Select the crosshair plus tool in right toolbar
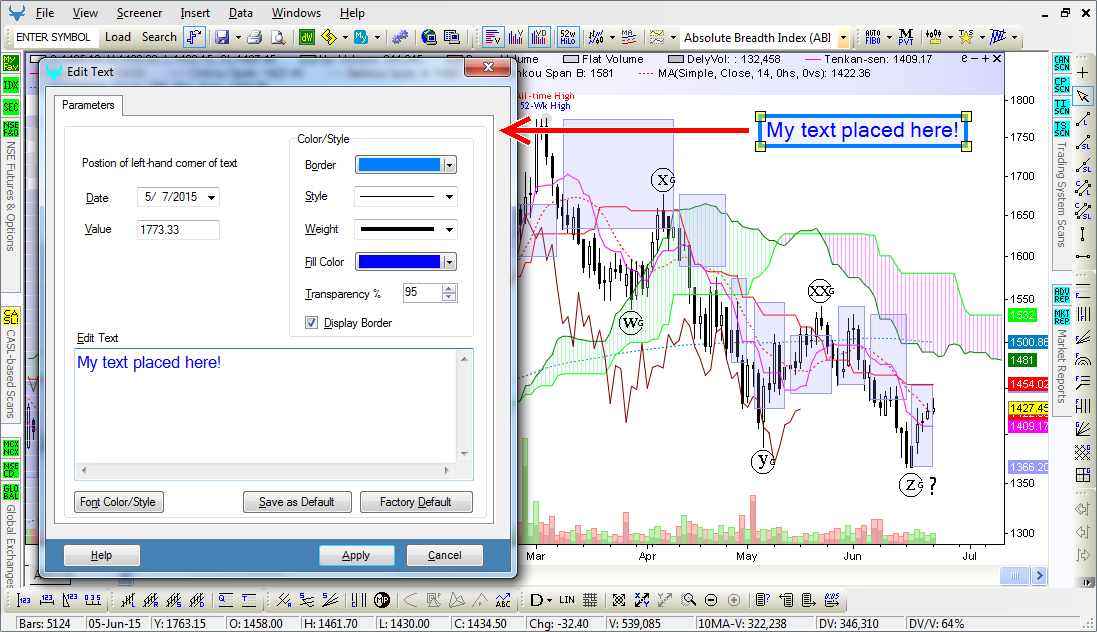 (x=1083, y=73)
